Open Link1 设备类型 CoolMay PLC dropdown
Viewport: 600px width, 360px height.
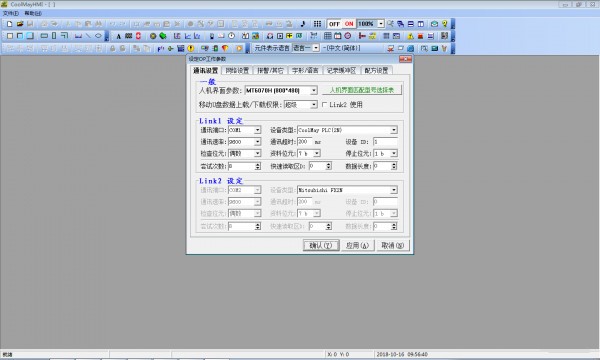click(x=394, y=130)
